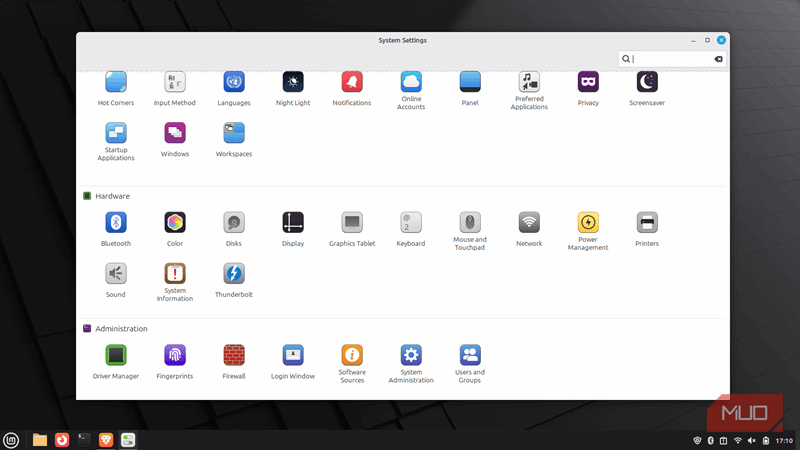This screenshot has width=800, height=450.
Task: Open Mouse and Touchpad settings
Action: pyautogui.click(x=470, y=223)
